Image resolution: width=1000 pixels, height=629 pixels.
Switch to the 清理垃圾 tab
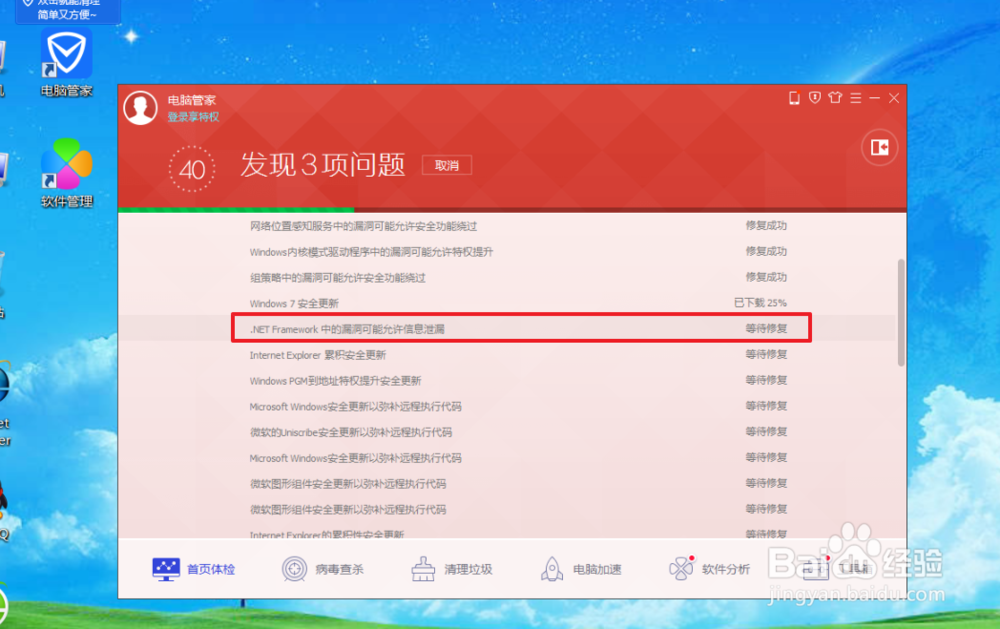(x=452, y=569)
